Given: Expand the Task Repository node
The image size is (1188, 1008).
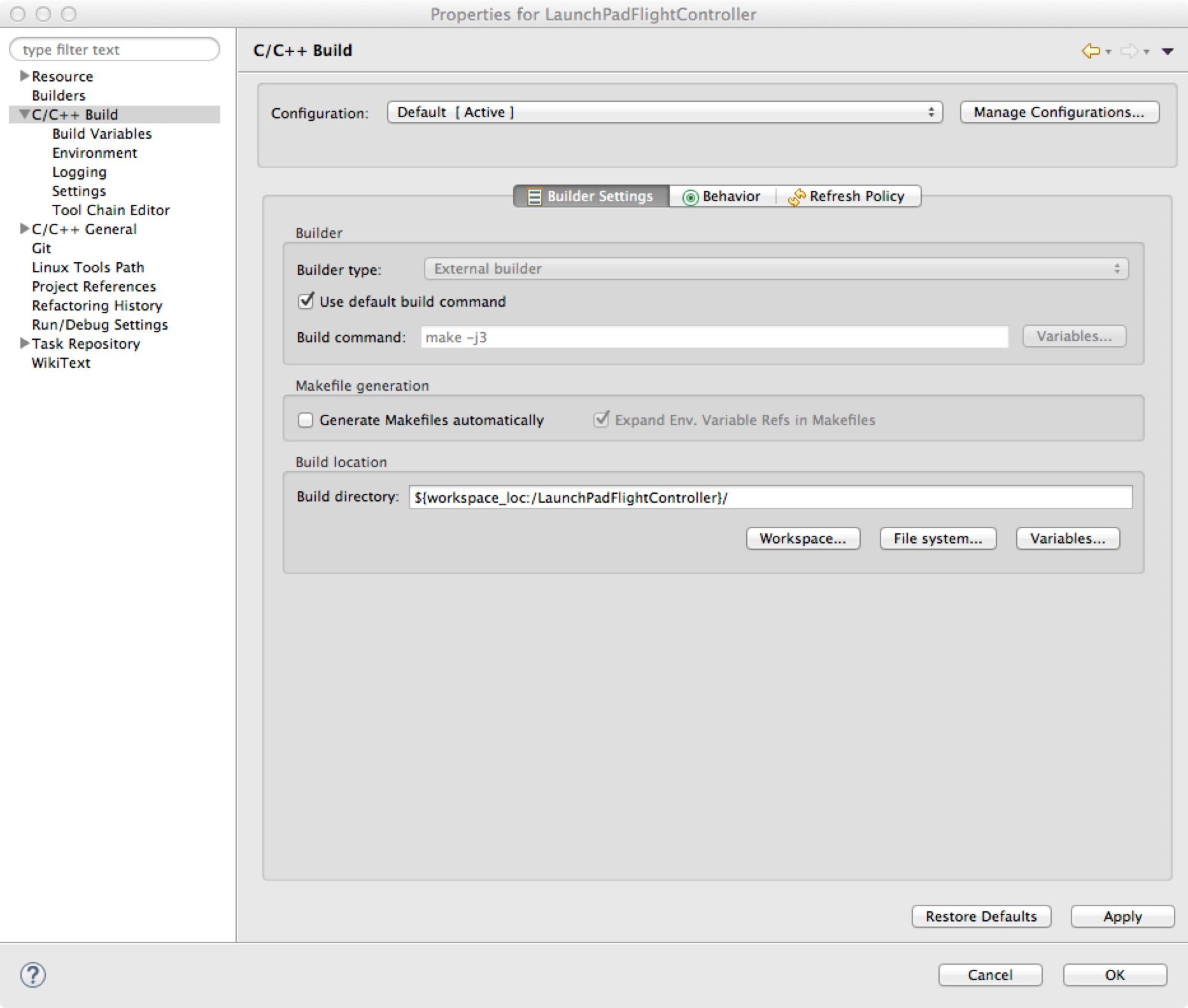Looking at the screenshot, I should tap(25, 343).
